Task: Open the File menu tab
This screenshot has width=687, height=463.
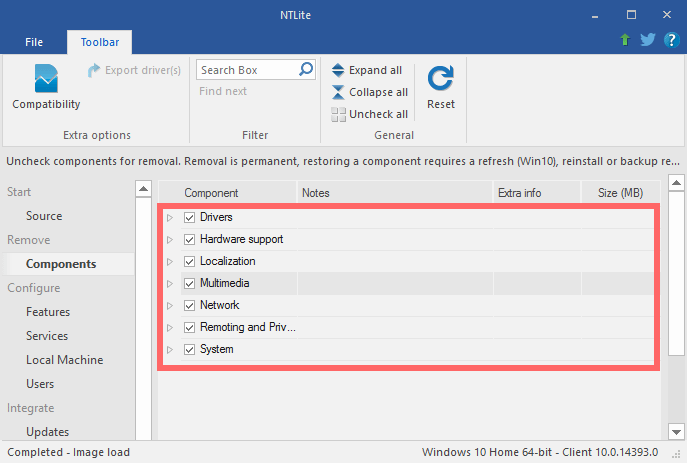Action: point(34,42)
